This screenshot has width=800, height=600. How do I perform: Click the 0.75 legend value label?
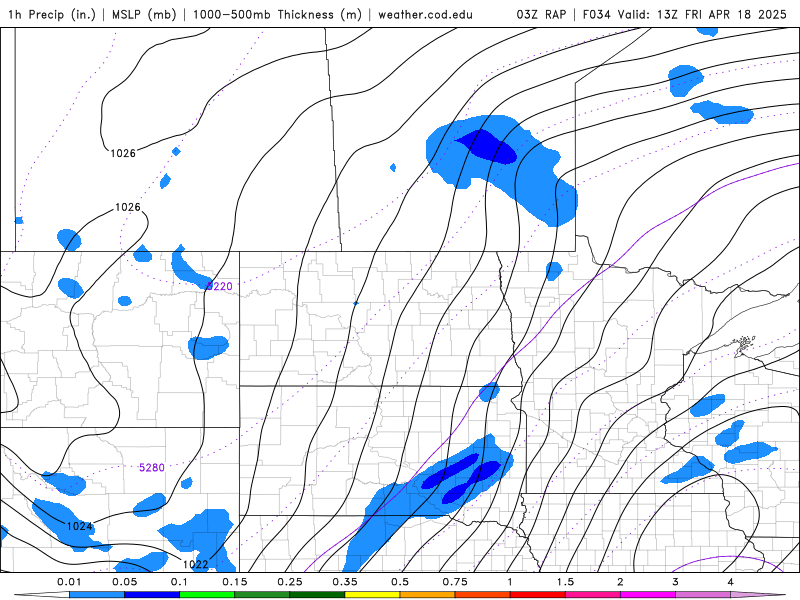click(455, 582)
